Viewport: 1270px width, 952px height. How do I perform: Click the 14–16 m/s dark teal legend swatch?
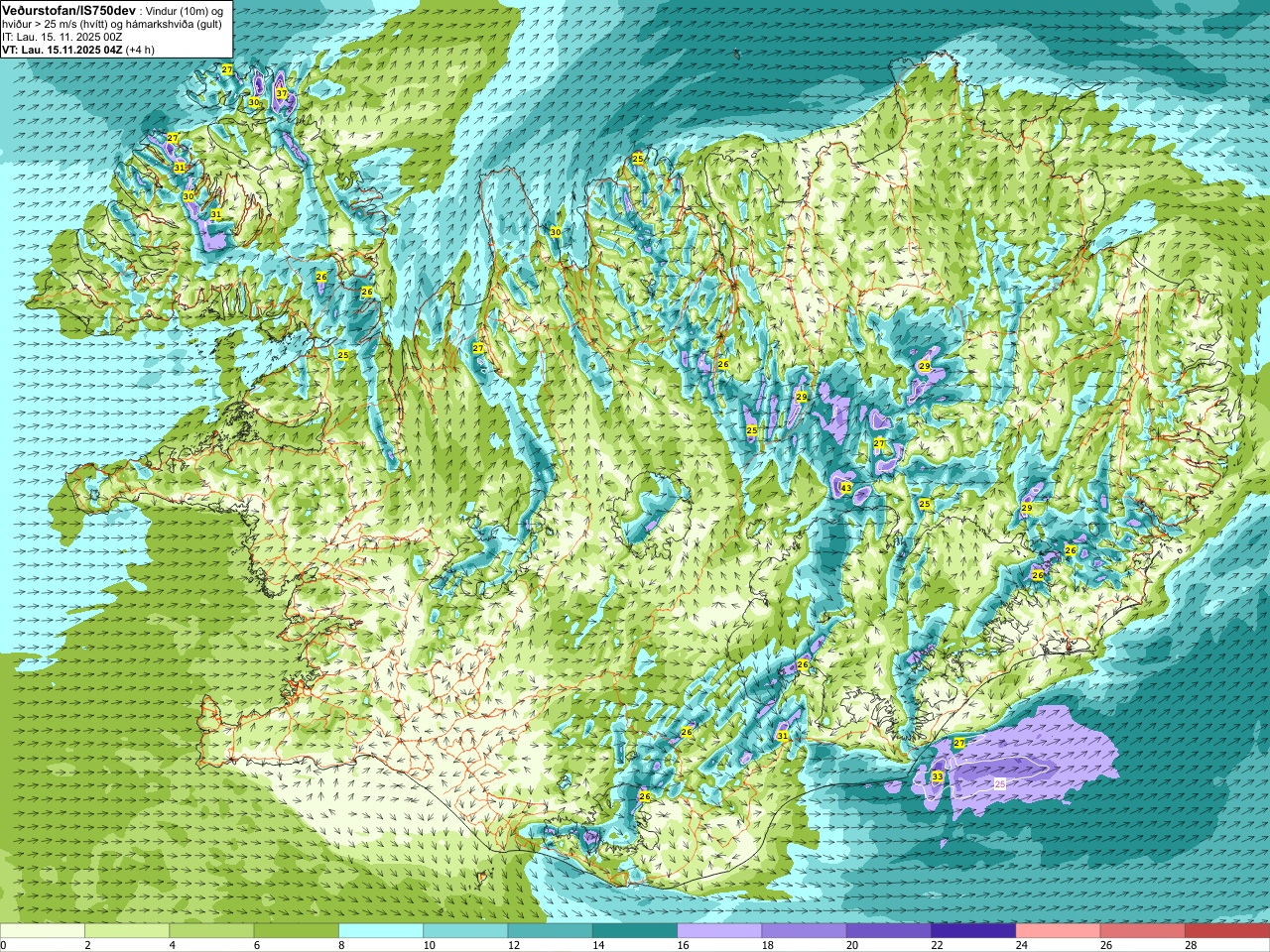click(635, 931)
